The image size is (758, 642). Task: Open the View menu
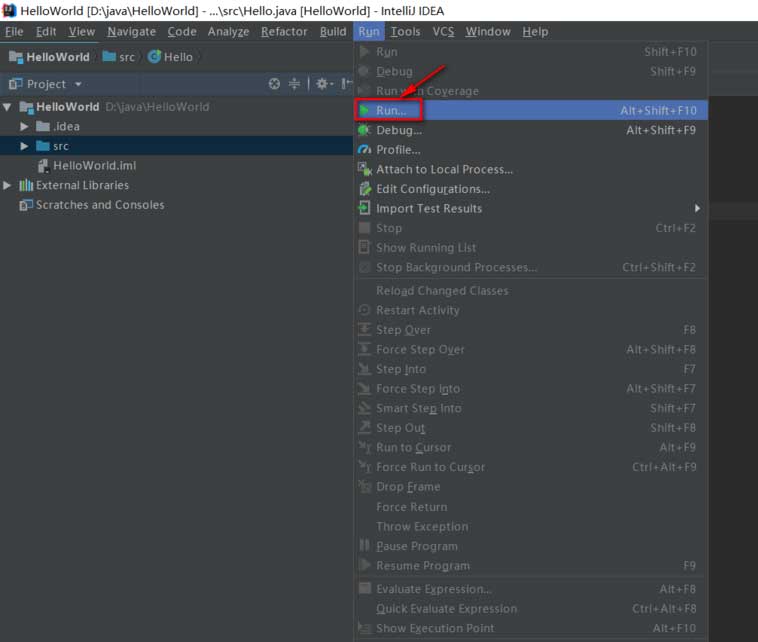[x=81, y=31]
